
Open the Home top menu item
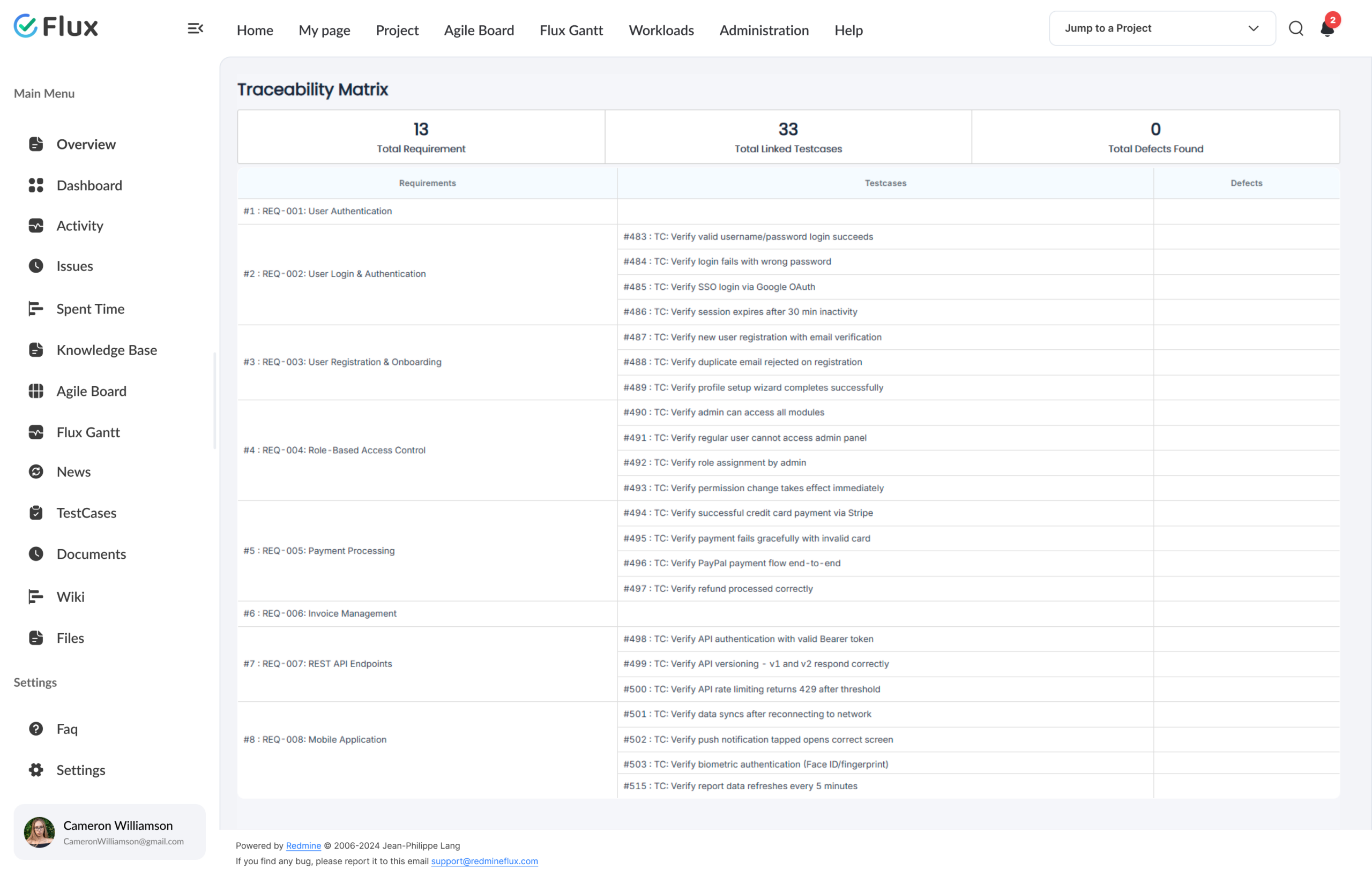(x=255, y=29)
